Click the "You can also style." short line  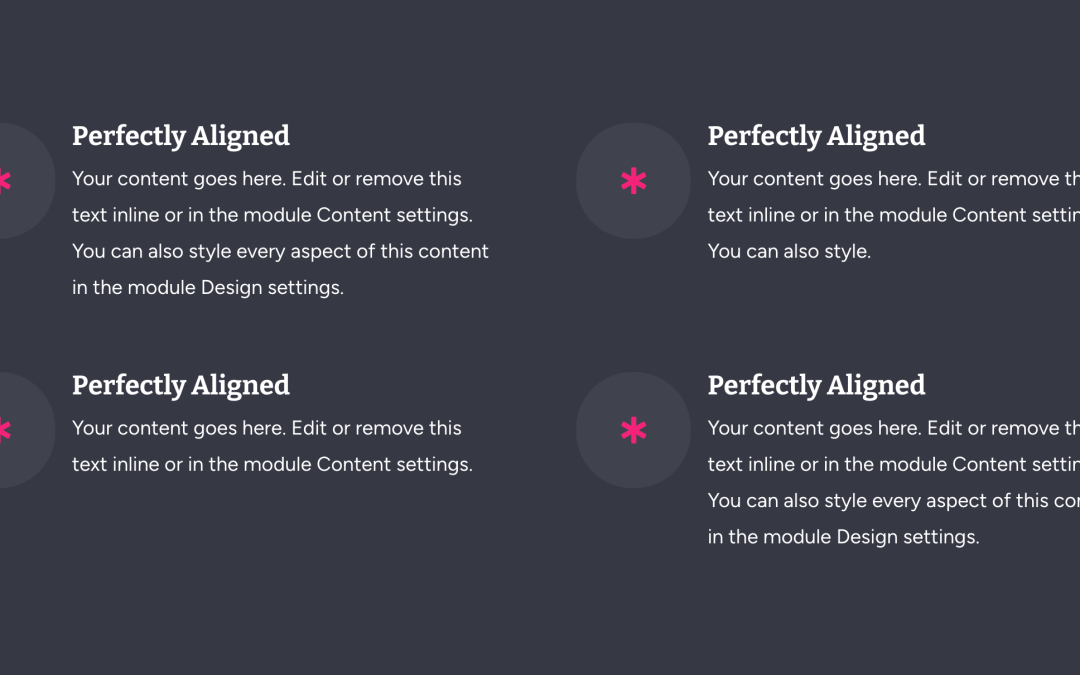(789, 251)
